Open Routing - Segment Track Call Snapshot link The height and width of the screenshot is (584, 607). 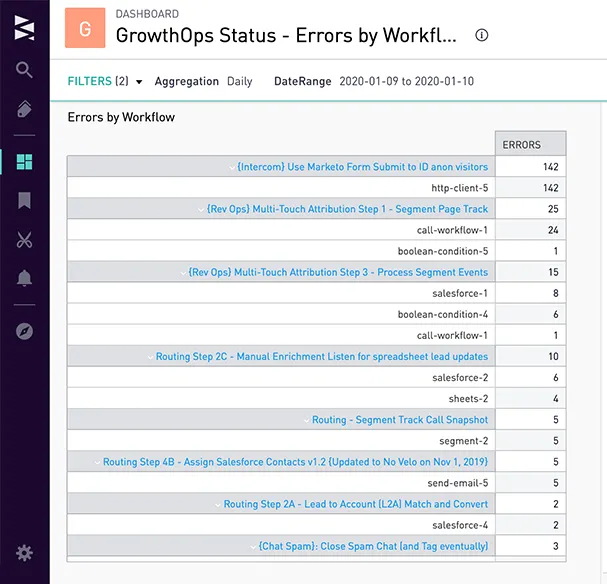pyautogui.click(x=400, y=420)
